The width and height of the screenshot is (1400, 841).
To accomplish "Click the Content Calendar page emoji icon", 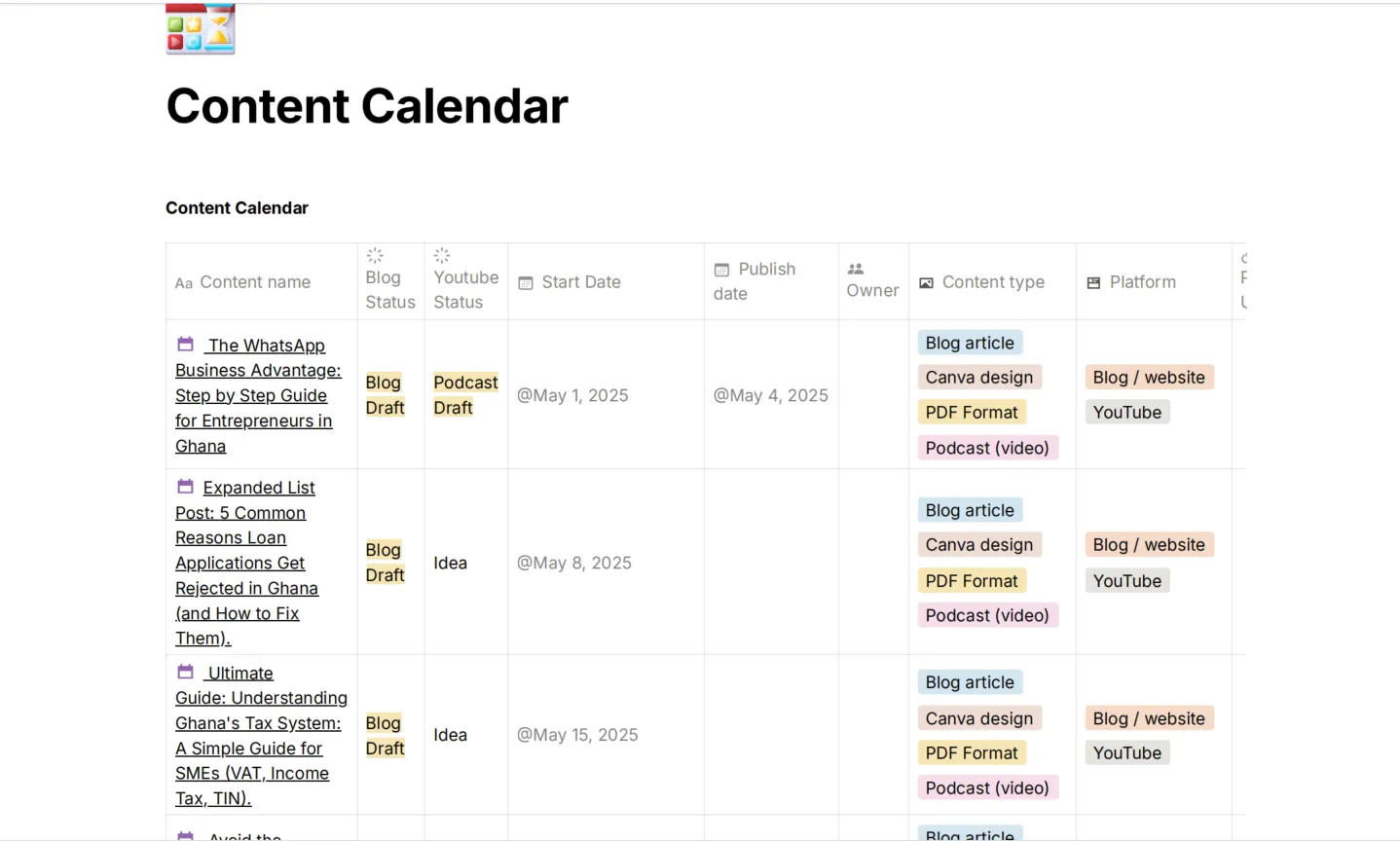I will pyautogui.click(x=201, y=28).
